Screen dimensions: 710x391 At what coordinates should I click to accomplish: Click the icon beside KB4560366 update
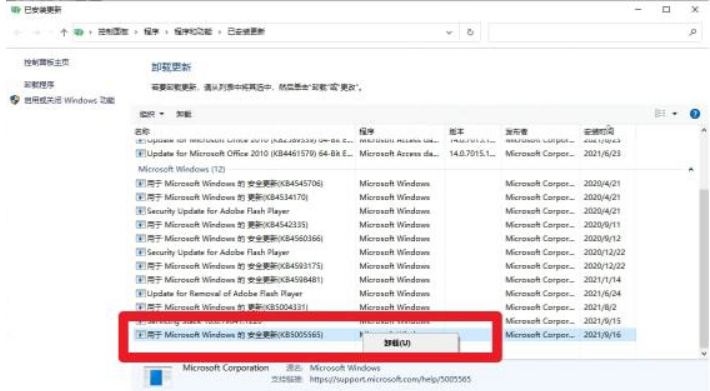point(140,238)
